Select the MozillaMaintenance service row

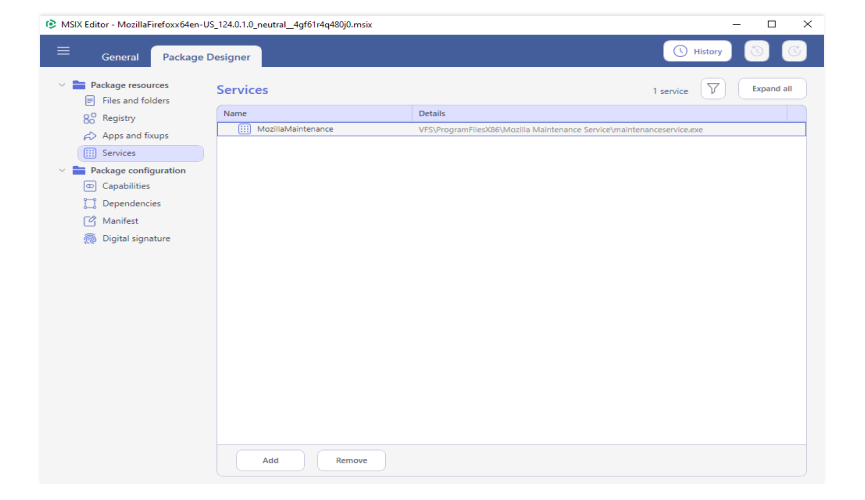(x=511, y=129)
